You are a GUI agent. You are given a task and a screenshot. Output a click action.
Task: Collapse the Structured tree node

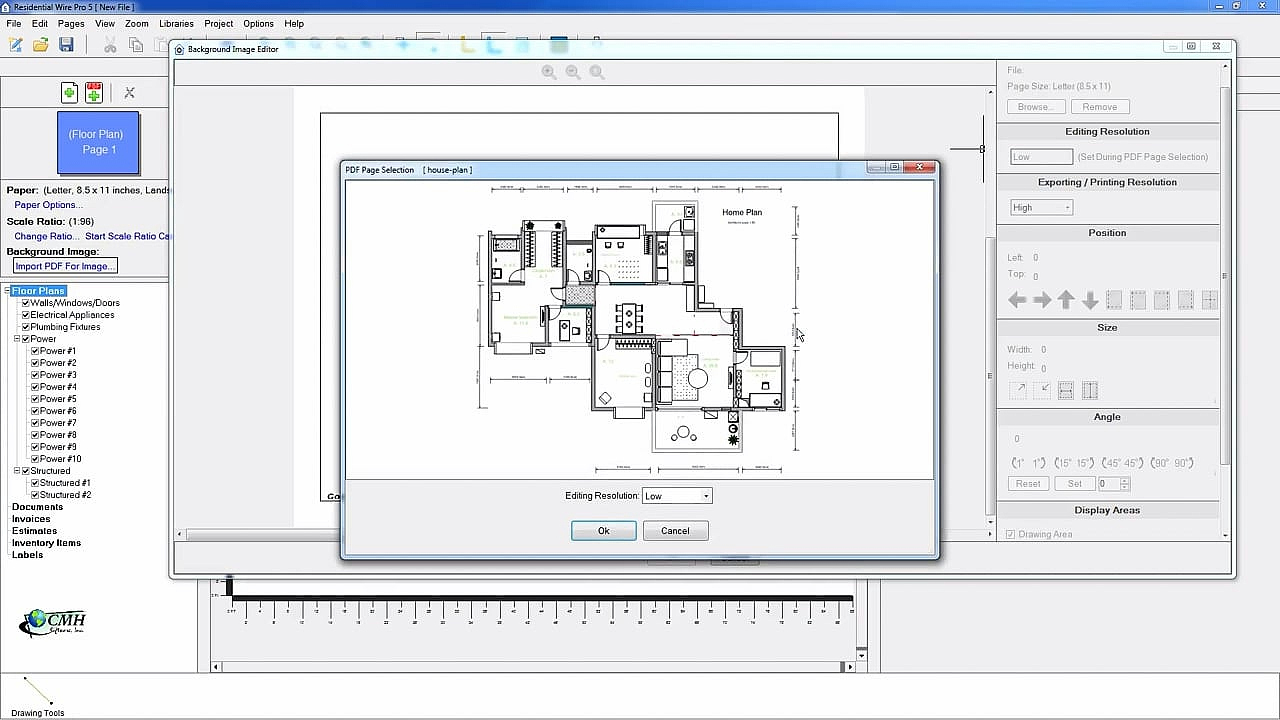click(17, 471)
